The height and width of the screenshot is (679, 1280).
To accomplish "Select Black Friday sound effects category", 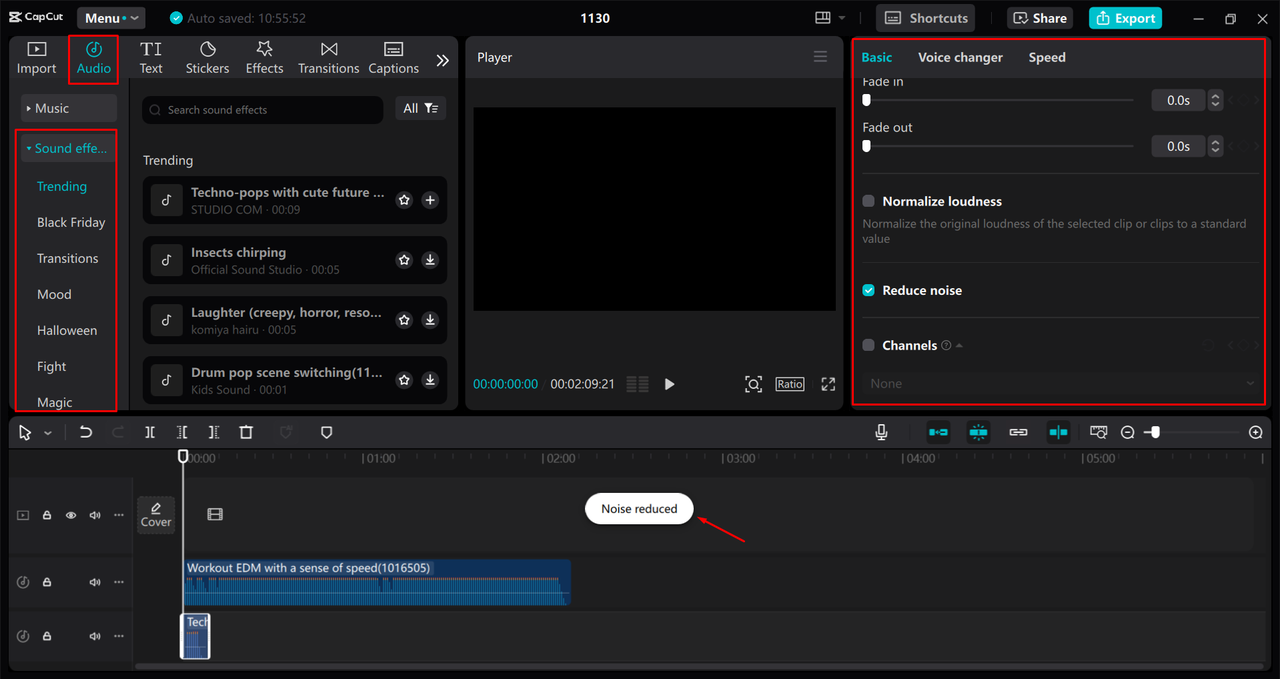I will (x=71, y=222).
